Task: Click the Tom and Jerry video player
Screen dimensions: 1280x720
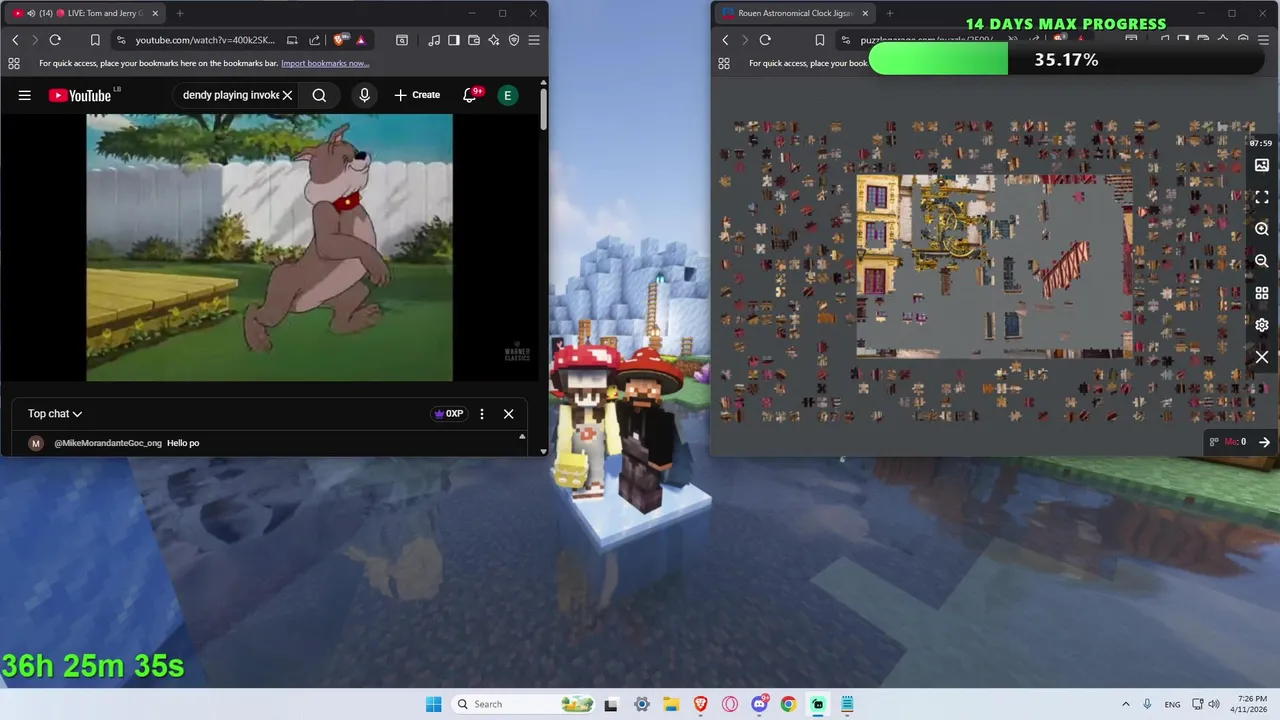Action: click(269, 247)
